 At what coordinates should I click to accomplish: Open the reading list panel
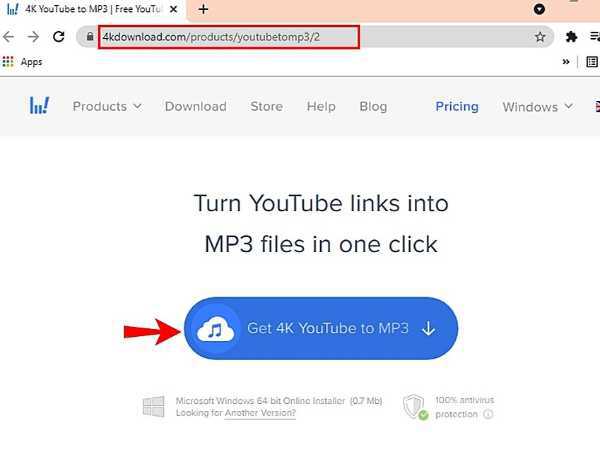click(592, 62)
